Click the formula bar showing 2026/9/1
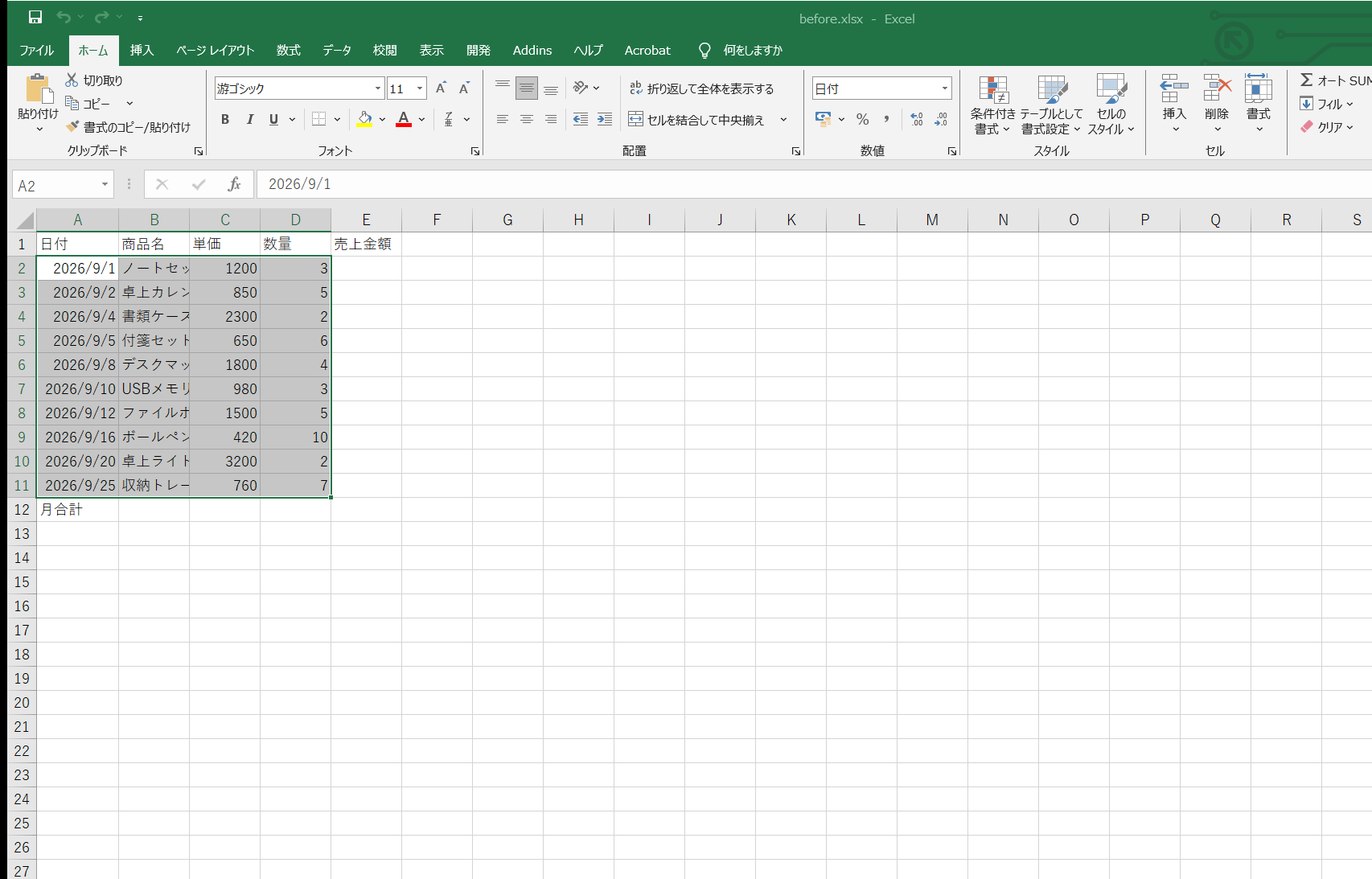This screenshot has height=879, width=1372. point(814,184)
